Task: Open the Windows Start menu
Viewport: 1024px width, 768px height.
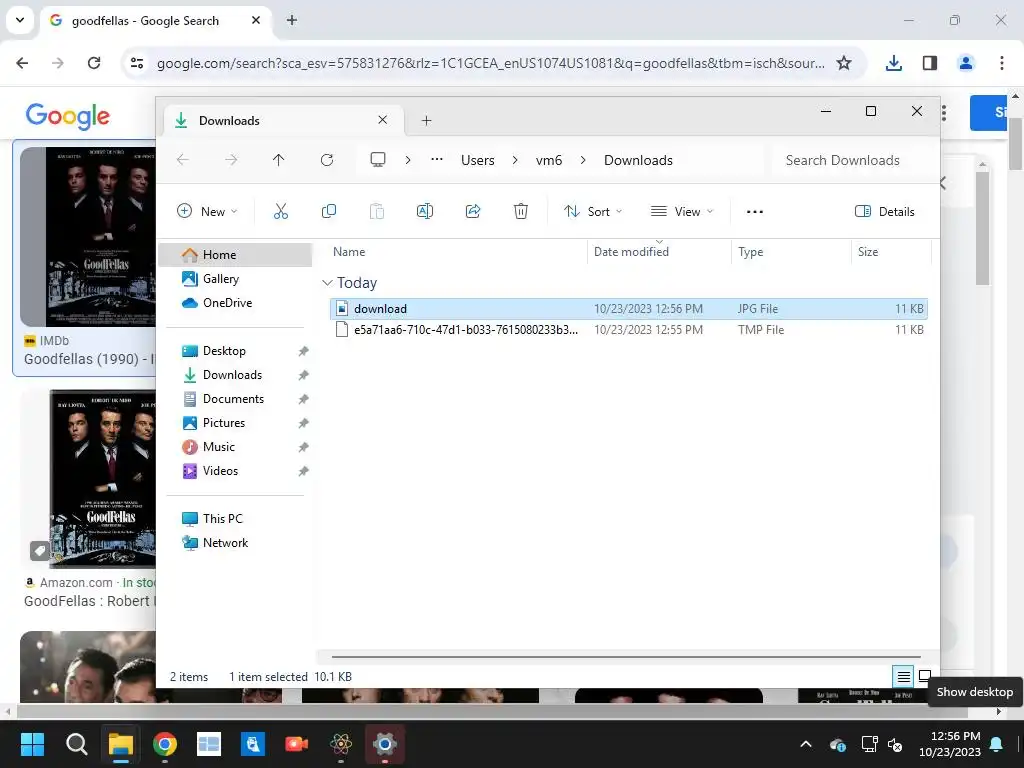Action: [32, 744]
